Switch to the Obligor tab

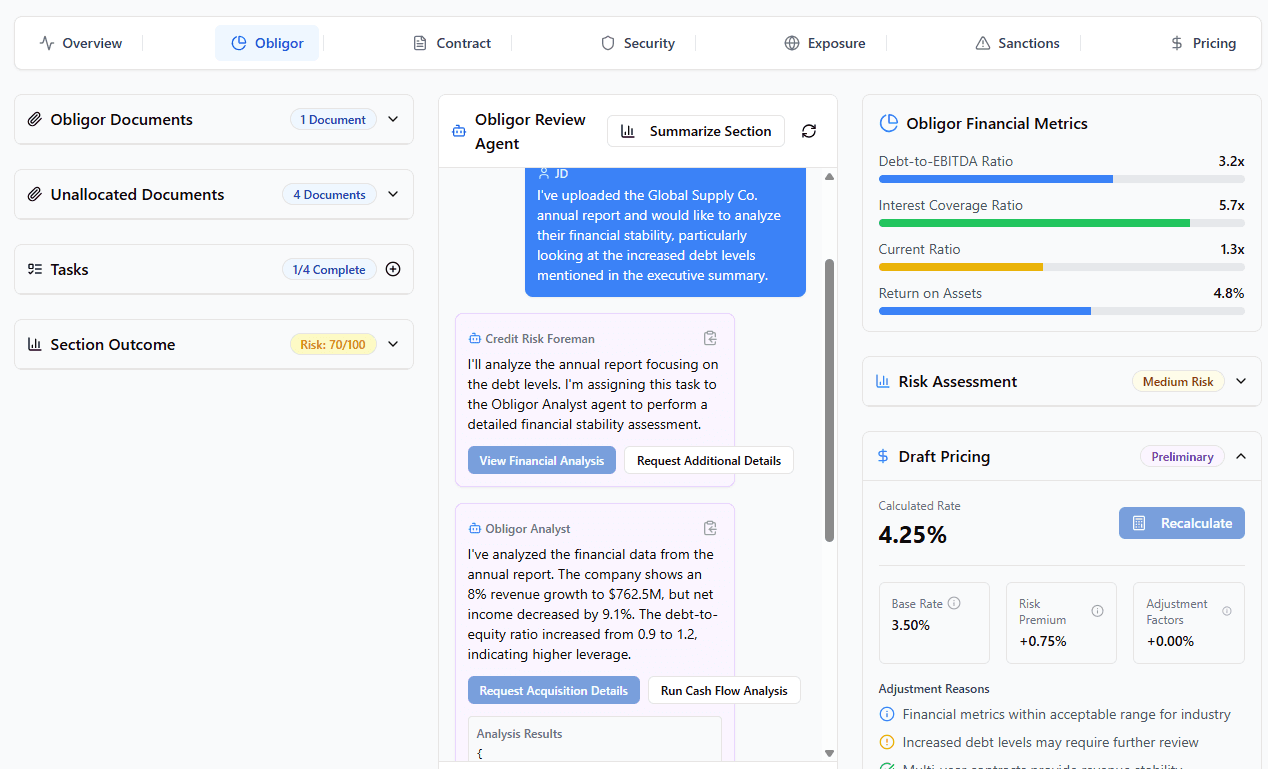click(267, 43)
